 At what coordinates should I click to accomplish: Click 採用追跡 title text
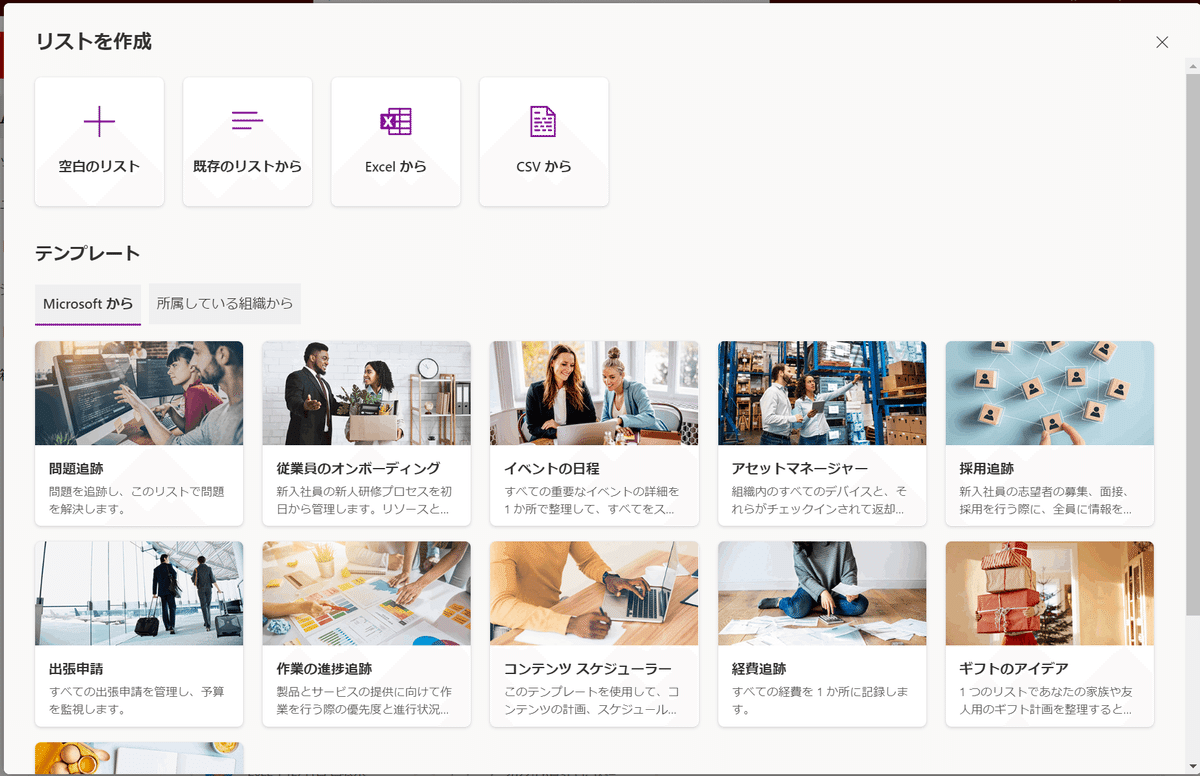pos(987,468)
